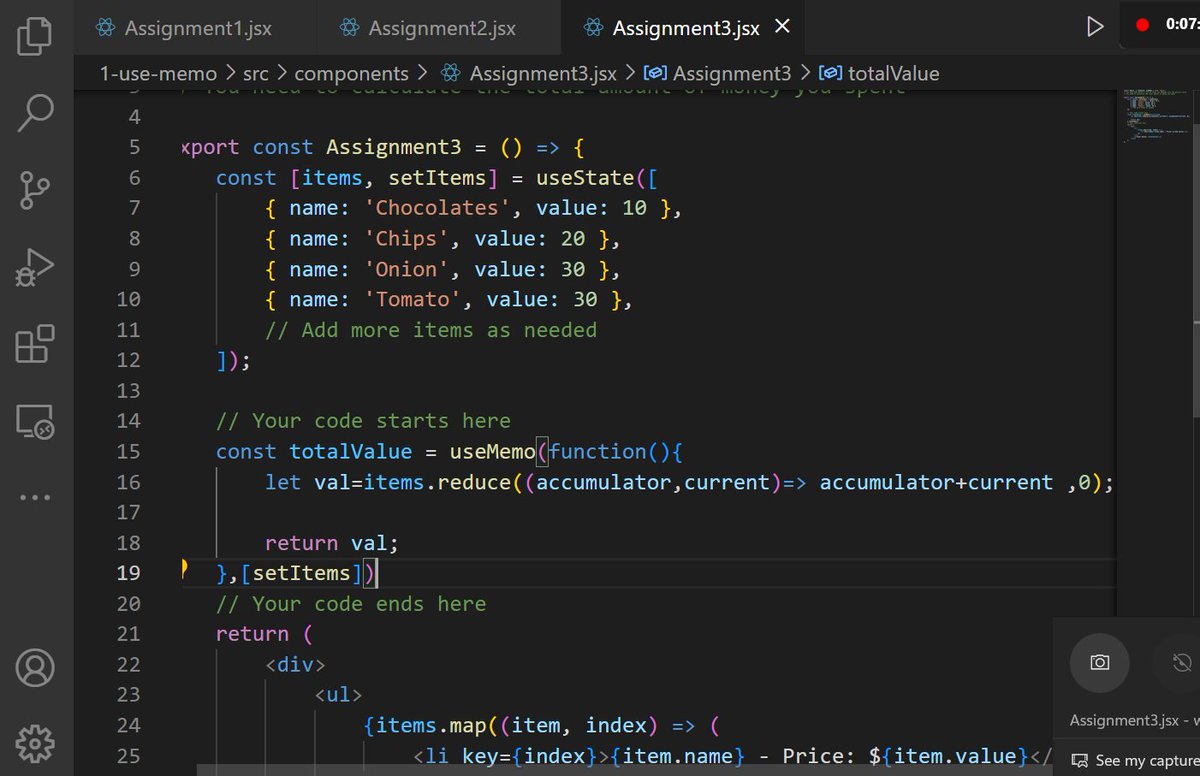The image size is (1200, 776).
Task: Open the Run and Debug view
Action: [x=35, y=267]
